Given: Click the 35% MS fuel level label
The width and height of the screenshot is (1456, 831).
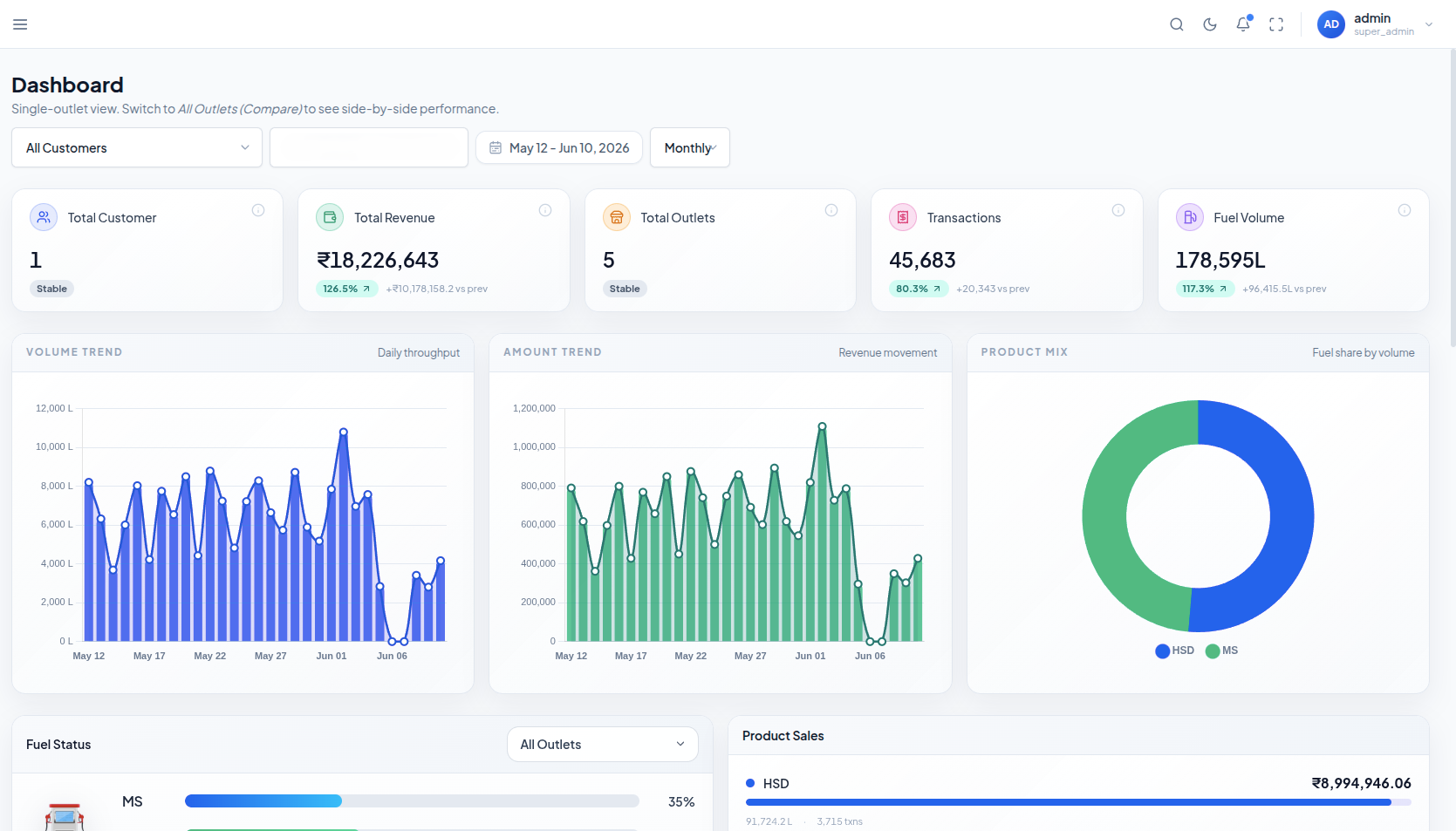Looking at the screenshot, I should (681, 801).
